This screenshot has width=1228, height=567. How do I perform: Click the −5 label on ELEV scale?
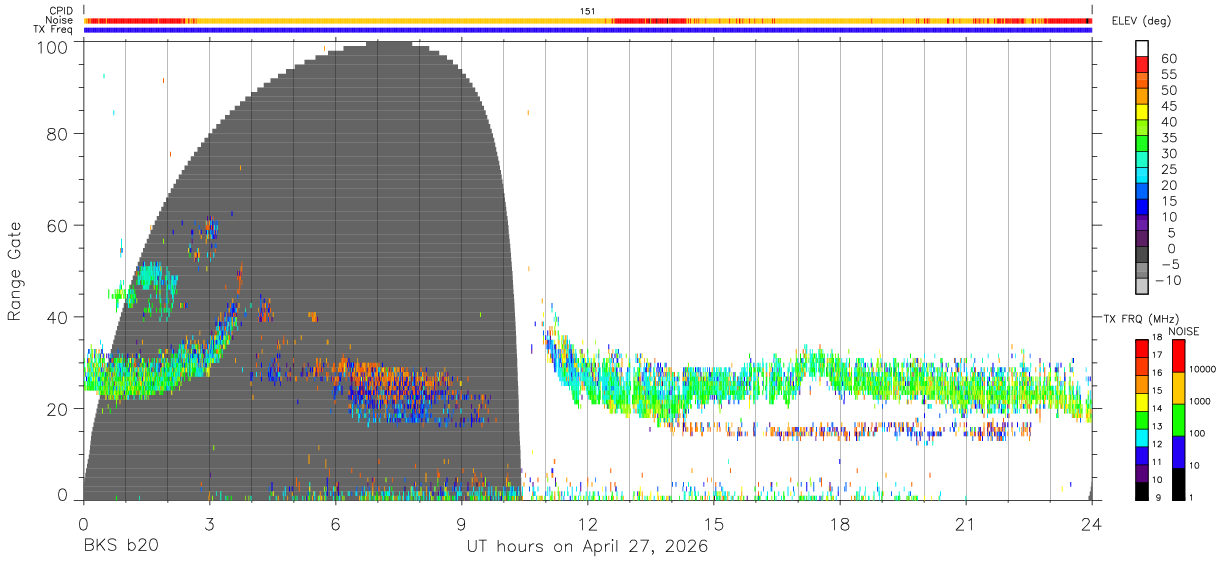(1169, 264)
